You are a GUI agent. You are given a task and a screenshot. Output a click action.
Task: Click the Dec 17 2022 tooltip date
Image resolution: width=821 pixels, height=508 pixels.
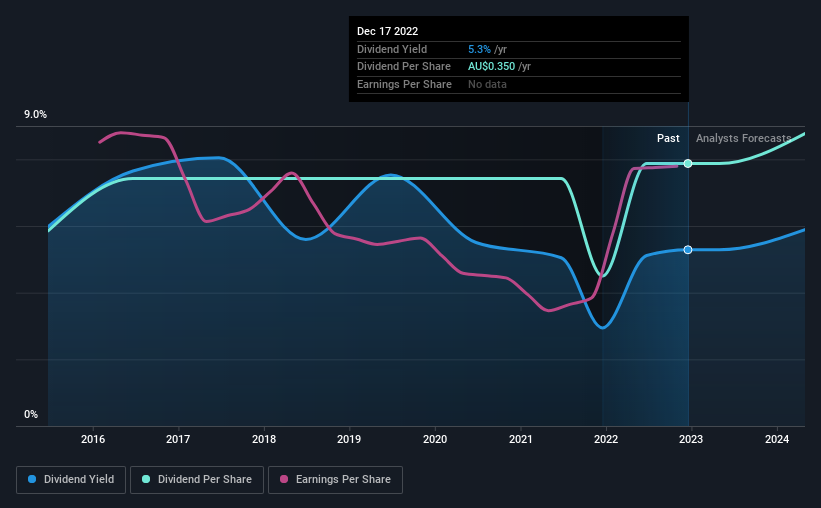(x=387, y=31)
